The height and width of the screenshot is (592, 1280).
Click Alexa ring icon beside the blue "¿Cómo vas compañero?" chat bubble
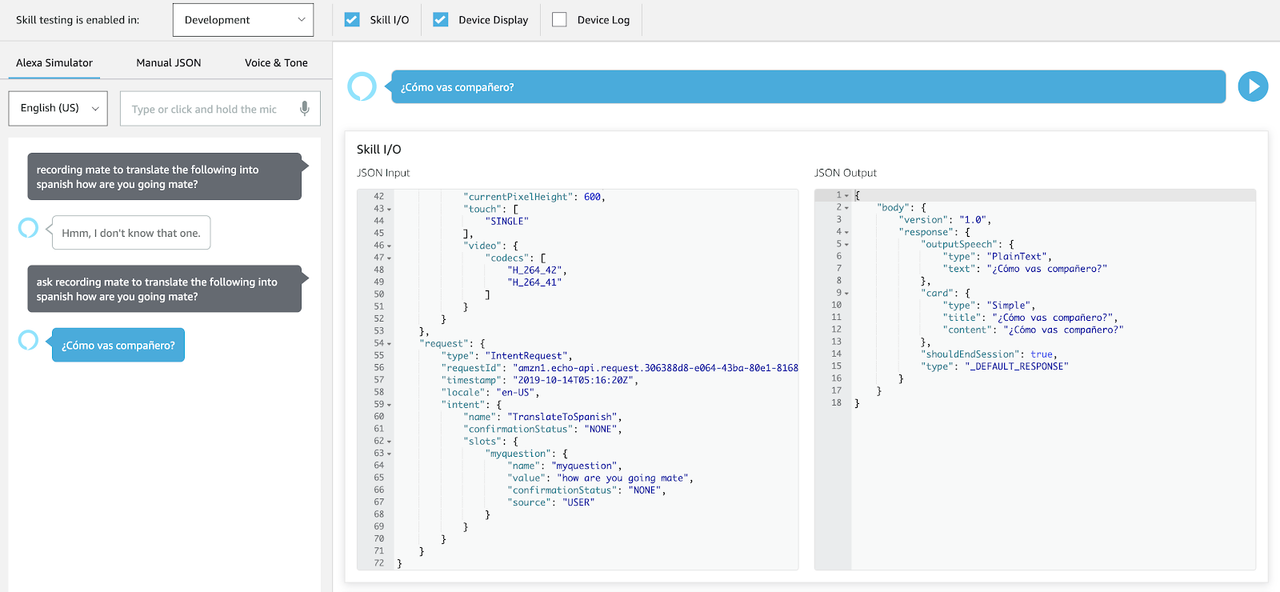tap(28, 341)
